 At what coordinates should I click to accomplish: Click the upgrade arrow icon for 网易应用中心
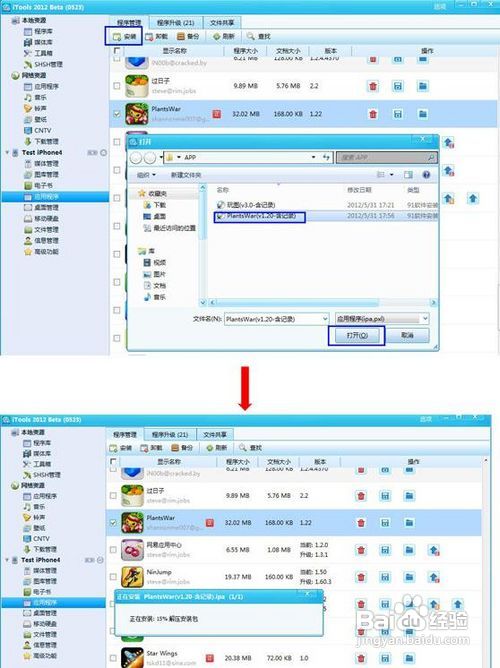pyautogui.click(x=434, y=550)
